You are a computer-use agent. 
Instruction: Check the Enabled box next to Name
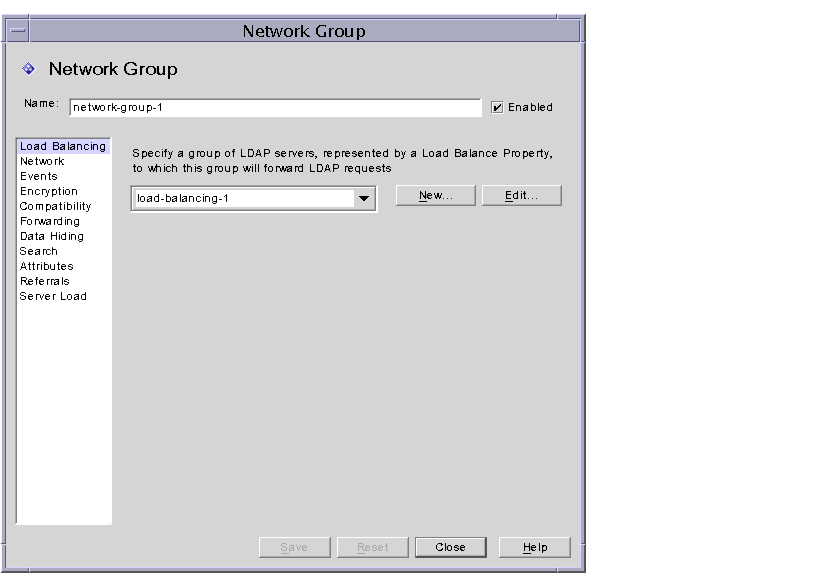click(497, 107)
